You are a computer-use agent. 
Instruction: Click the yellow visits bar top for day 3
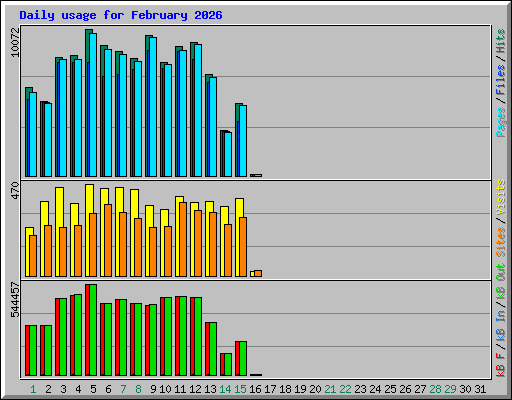click(x=59, y=207)
